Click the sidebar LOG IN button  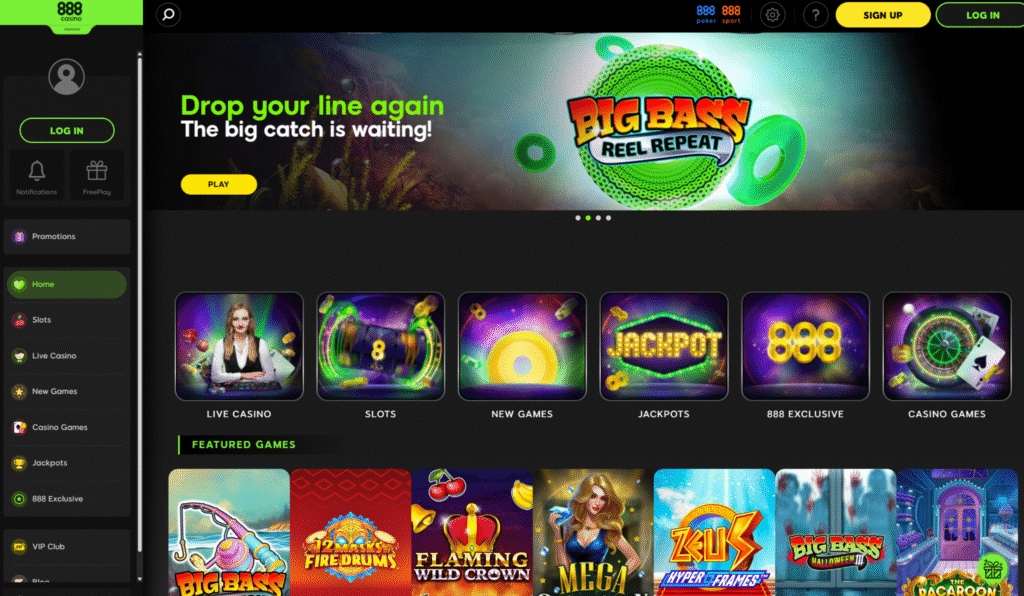coord(67,131)
